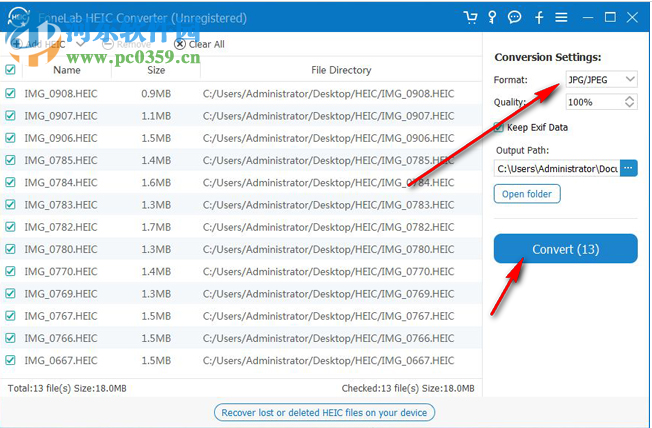Click the Remove toolbar button

(127, 44)
